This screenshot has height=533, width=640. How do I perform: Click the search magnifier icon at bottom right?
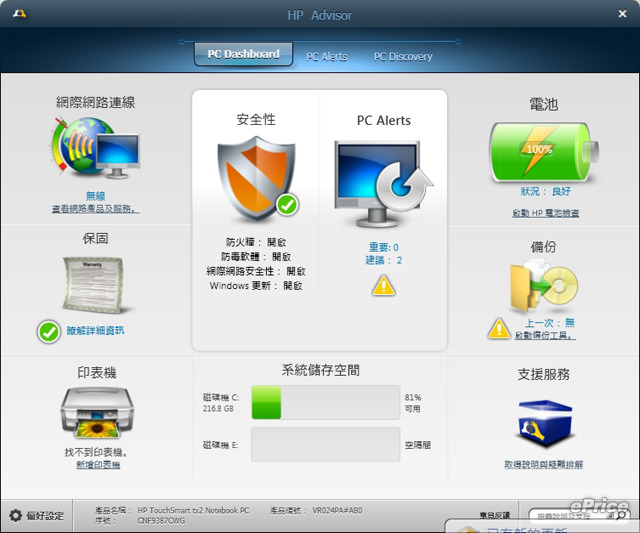click(621, 516)
